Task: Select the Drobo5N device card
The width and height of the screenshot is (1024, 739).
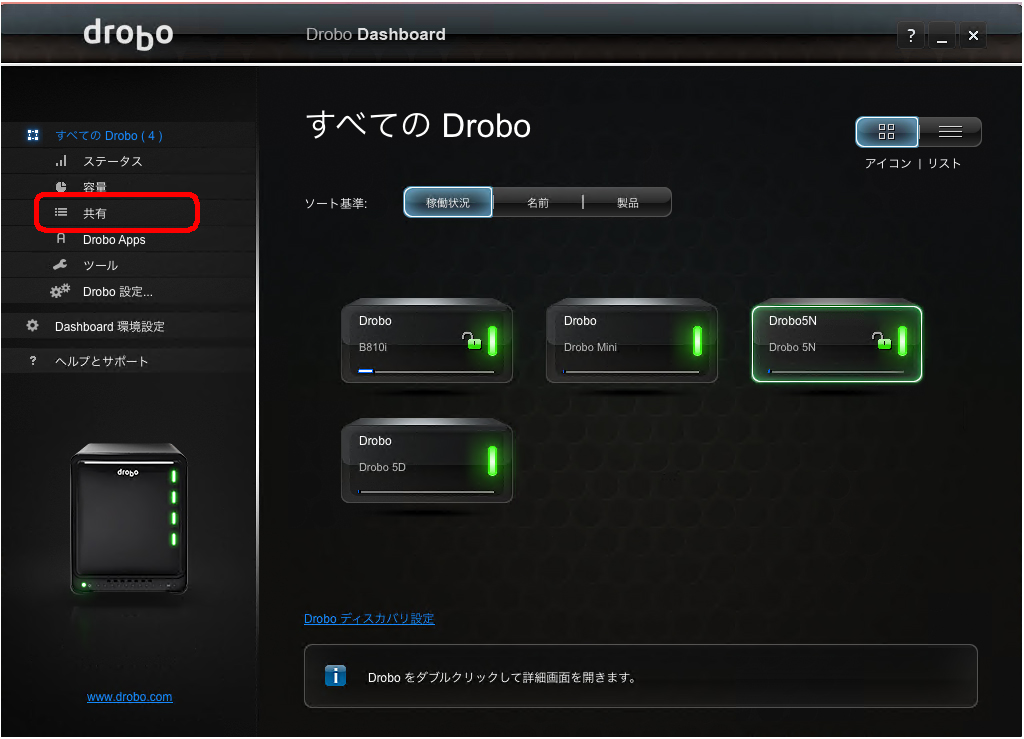Action: [837, 343]
